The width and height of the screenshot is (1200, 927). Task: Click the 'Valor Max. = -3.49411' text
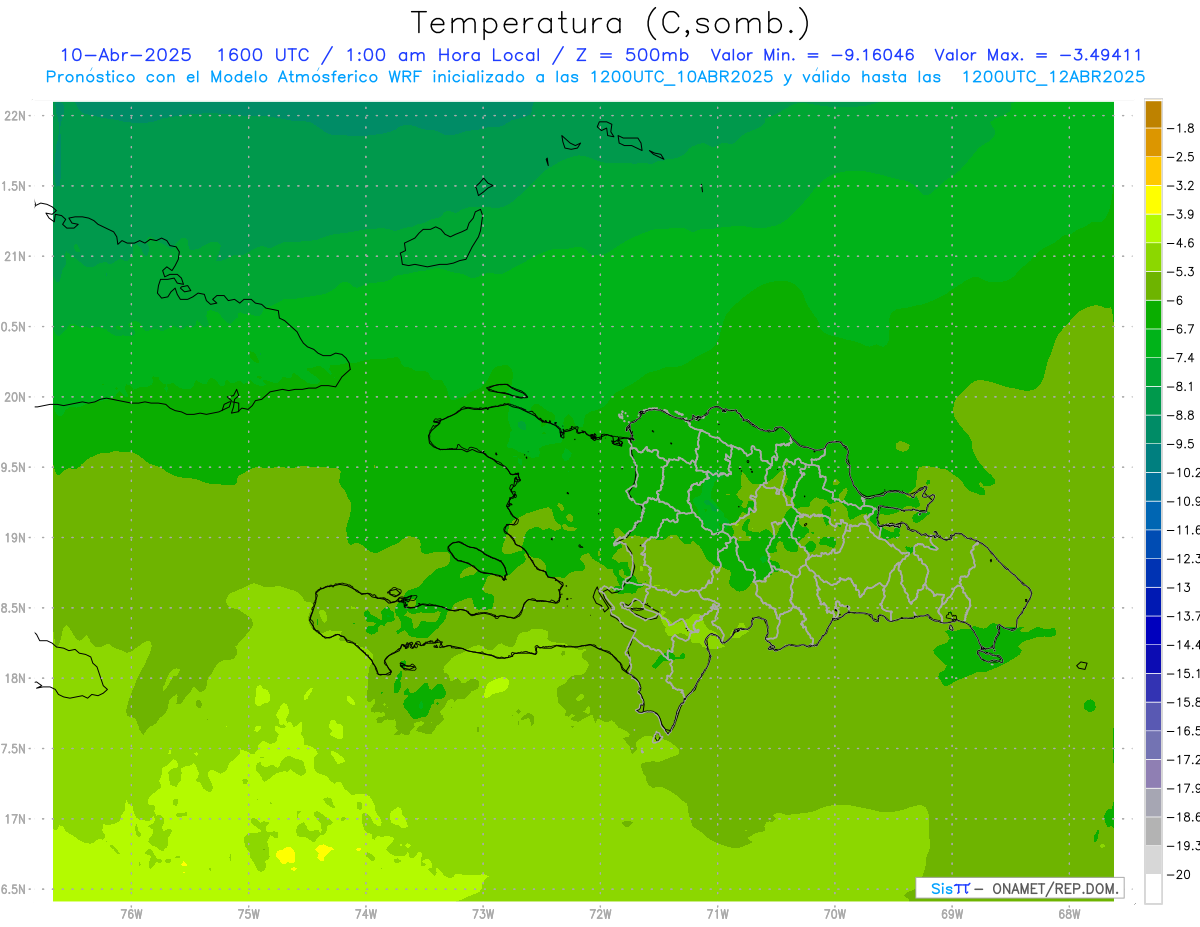coord(1038,55)
